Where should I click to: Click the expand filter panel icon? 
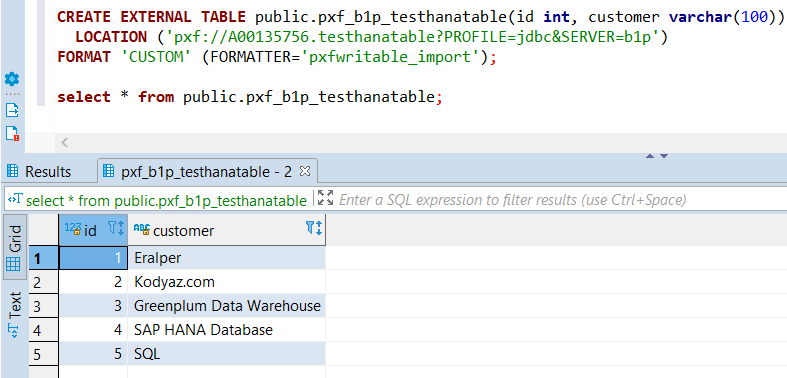pyautogui.click(x=325, y=198)
